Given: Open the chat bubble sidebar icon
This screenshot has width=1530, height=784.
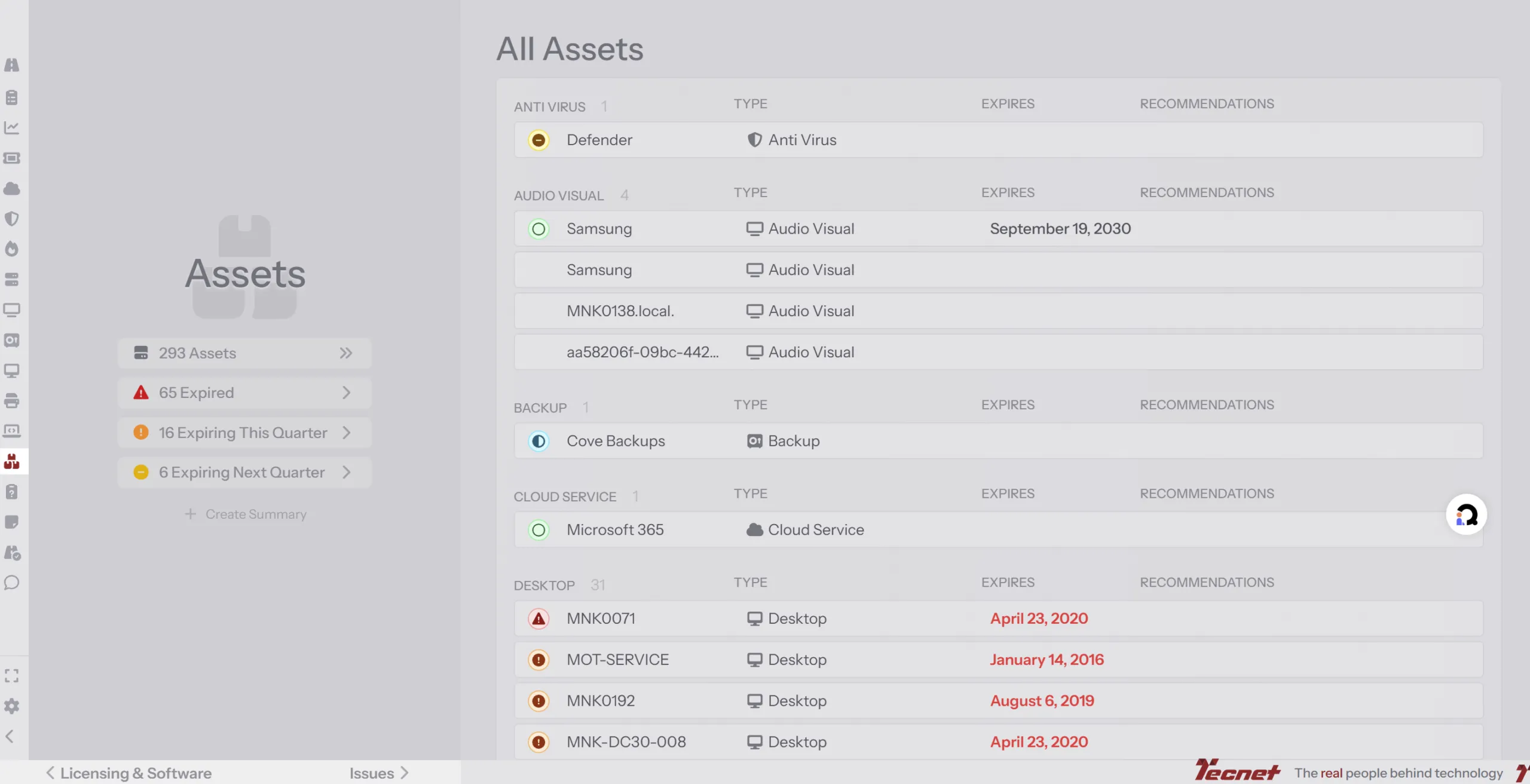Looking at the screenshot, I should coord(12,583).
